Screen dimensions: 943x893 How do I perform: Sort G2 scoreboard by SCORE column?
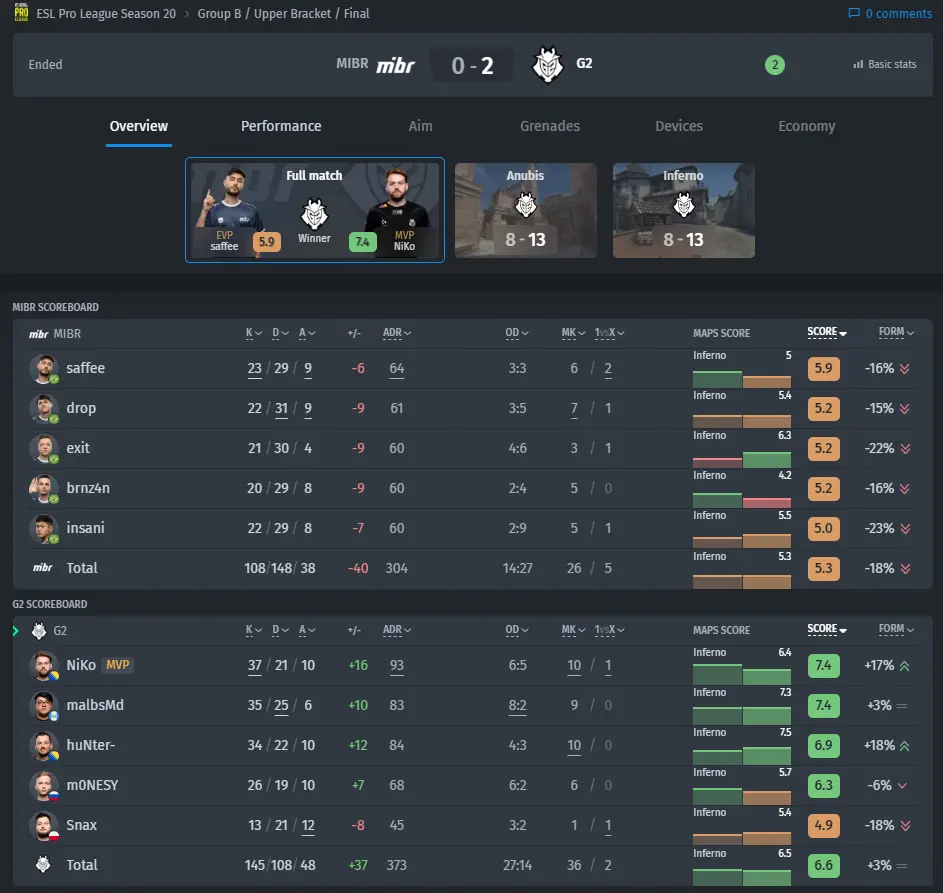827,629
